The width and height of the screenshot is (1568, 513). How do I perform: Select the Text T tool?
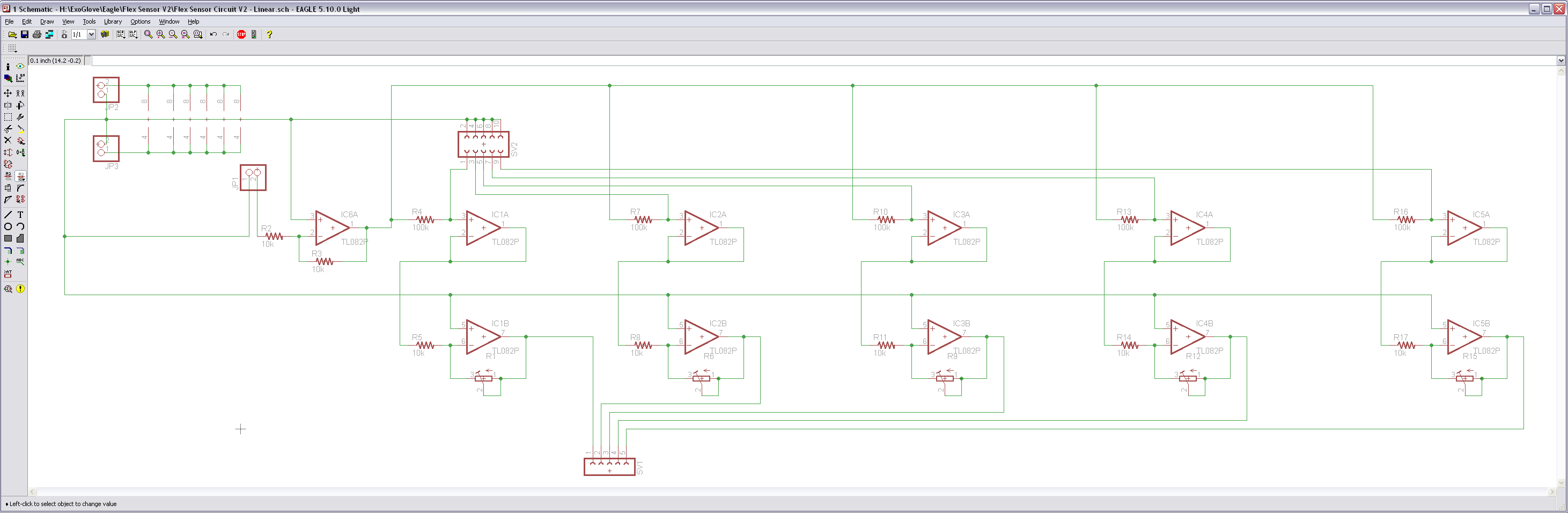pos(20,215)
